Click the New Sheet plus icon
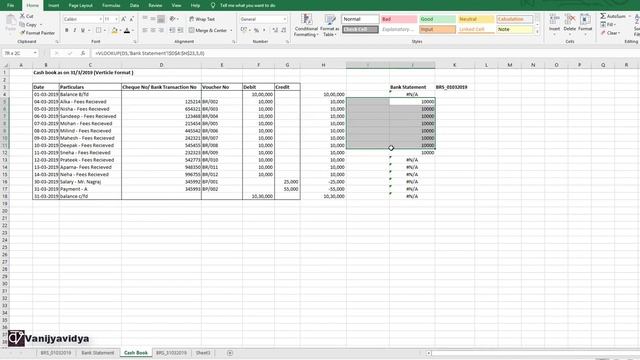Screen dimensions: 640x360 pyautogui.click(x=230, y=353)
